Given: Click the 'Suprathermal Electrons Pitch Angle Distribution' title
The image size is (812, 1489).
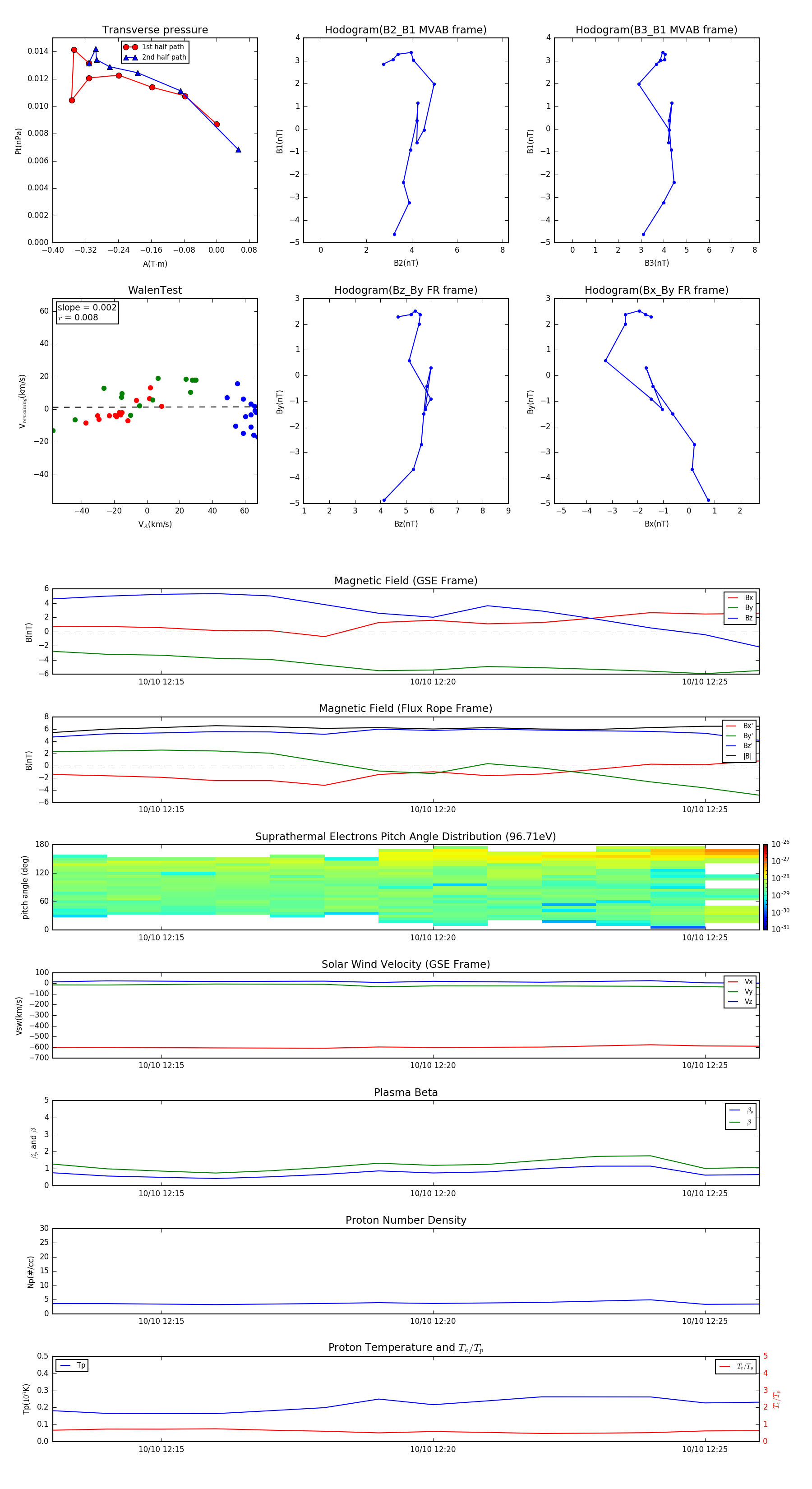Looking at the screenshot, I should coord(406,837).
